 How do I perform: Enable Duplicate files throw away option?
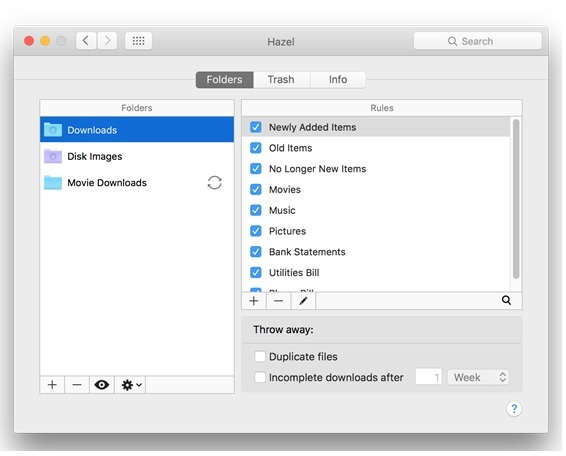[x=260, y=356]
